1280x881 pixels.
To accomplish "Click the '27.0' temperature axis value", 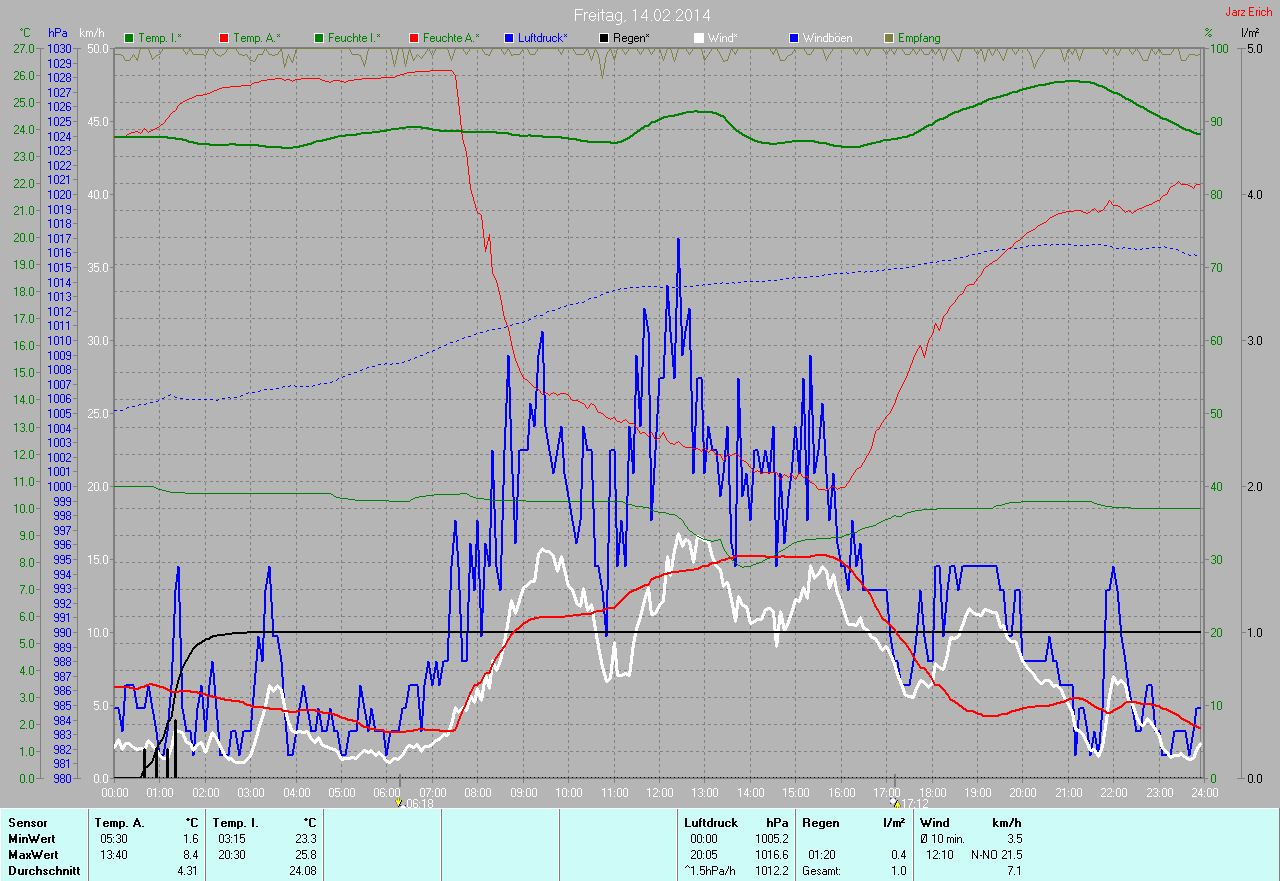I will [x=24, y=48].
